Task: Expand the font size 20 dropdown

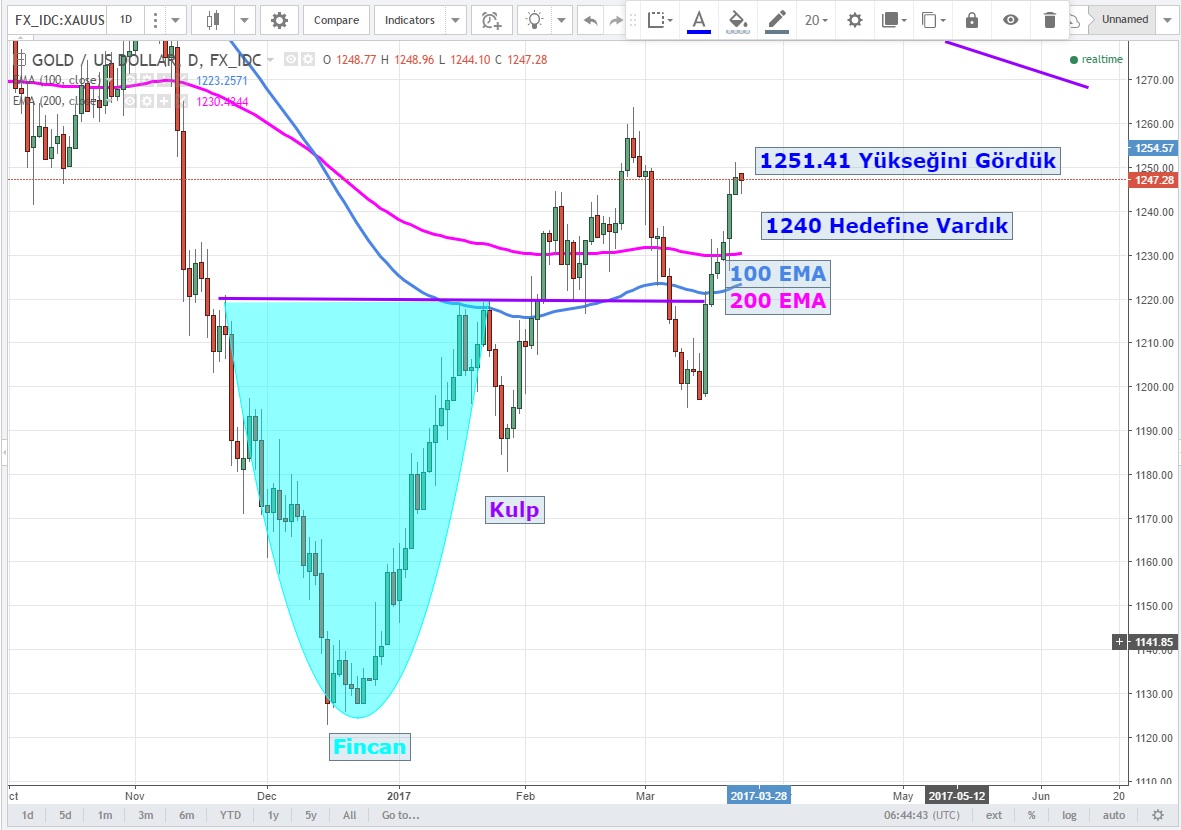Action: click(x=817, y=20)
